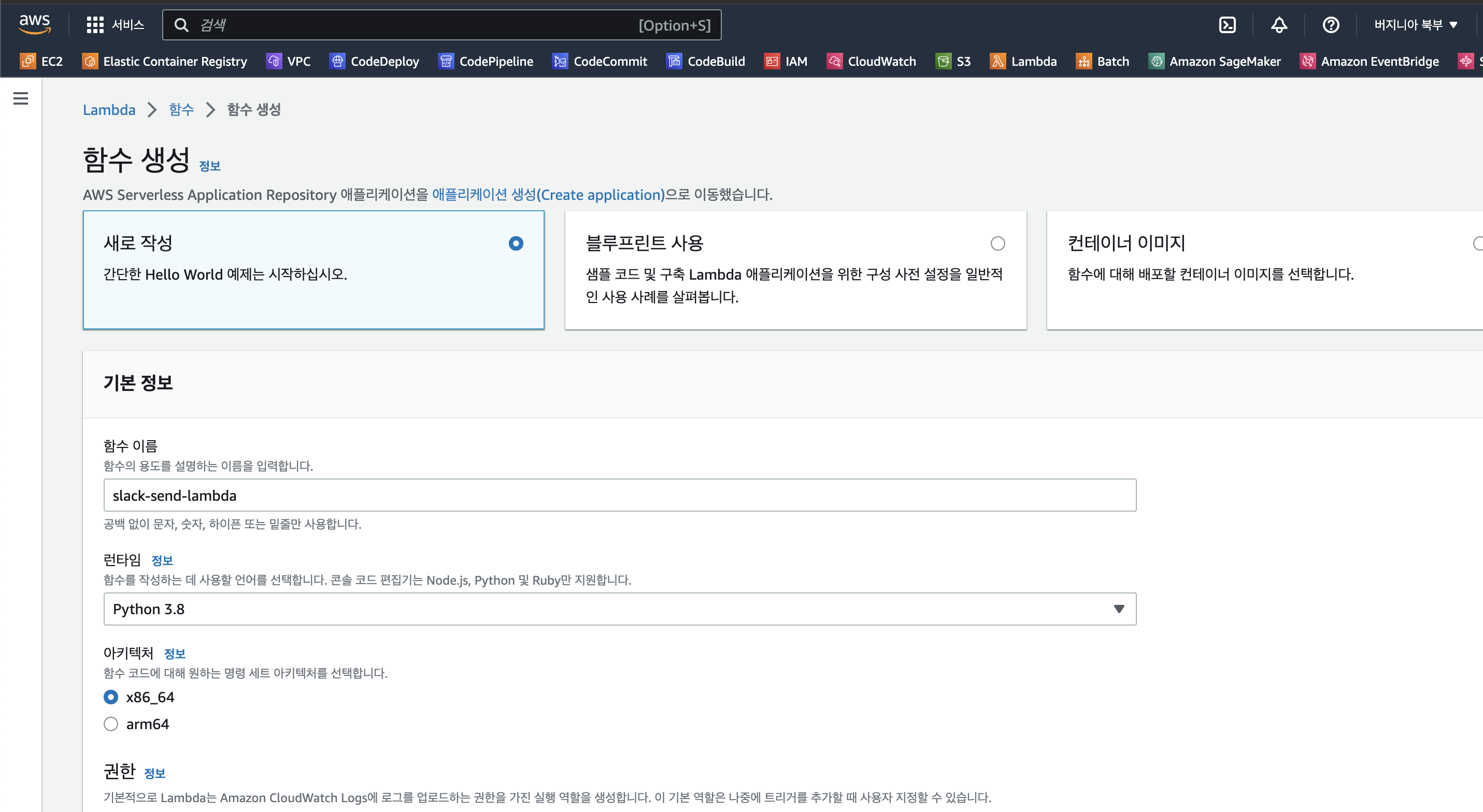Click the 애플리케이션 생성(Create application) link
The image size is (1483, 812).
click(548, 195)
